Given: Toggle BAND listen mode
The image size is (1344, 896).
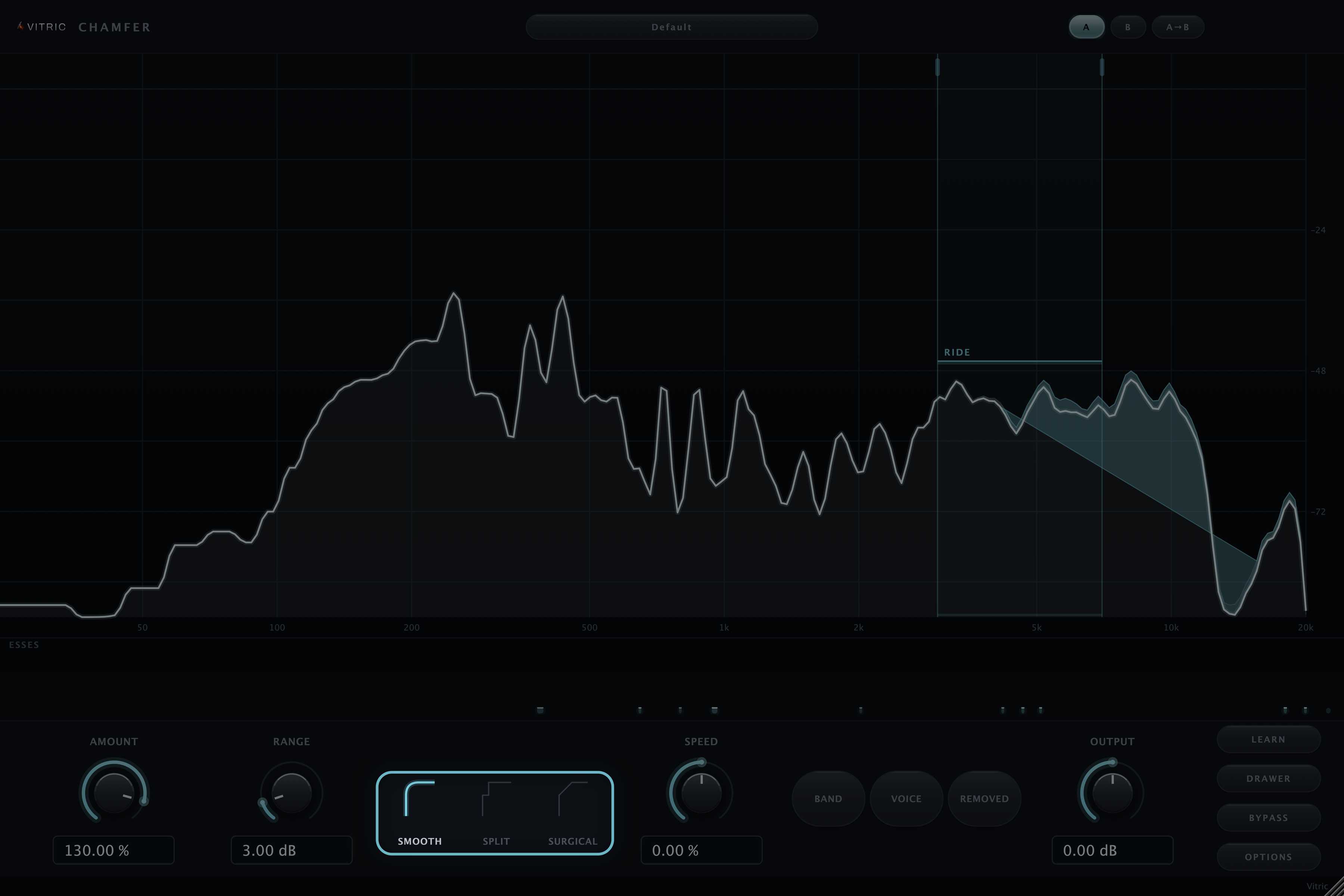Looking at the screenshot, I should (x=828, y=798).
